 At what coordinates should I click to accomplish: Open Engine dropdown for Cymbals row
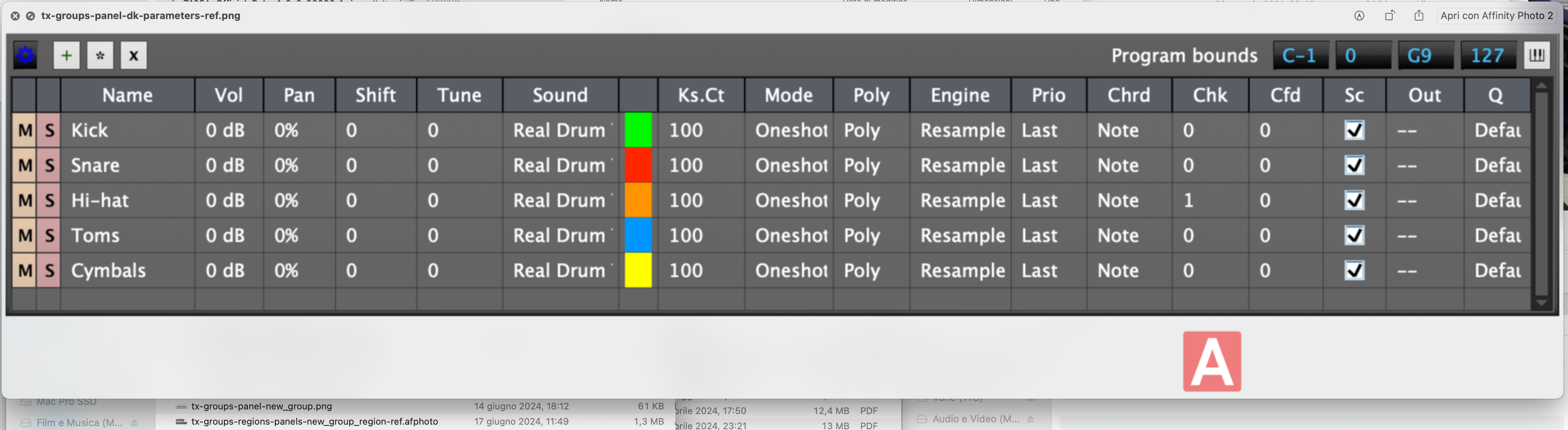961,271
